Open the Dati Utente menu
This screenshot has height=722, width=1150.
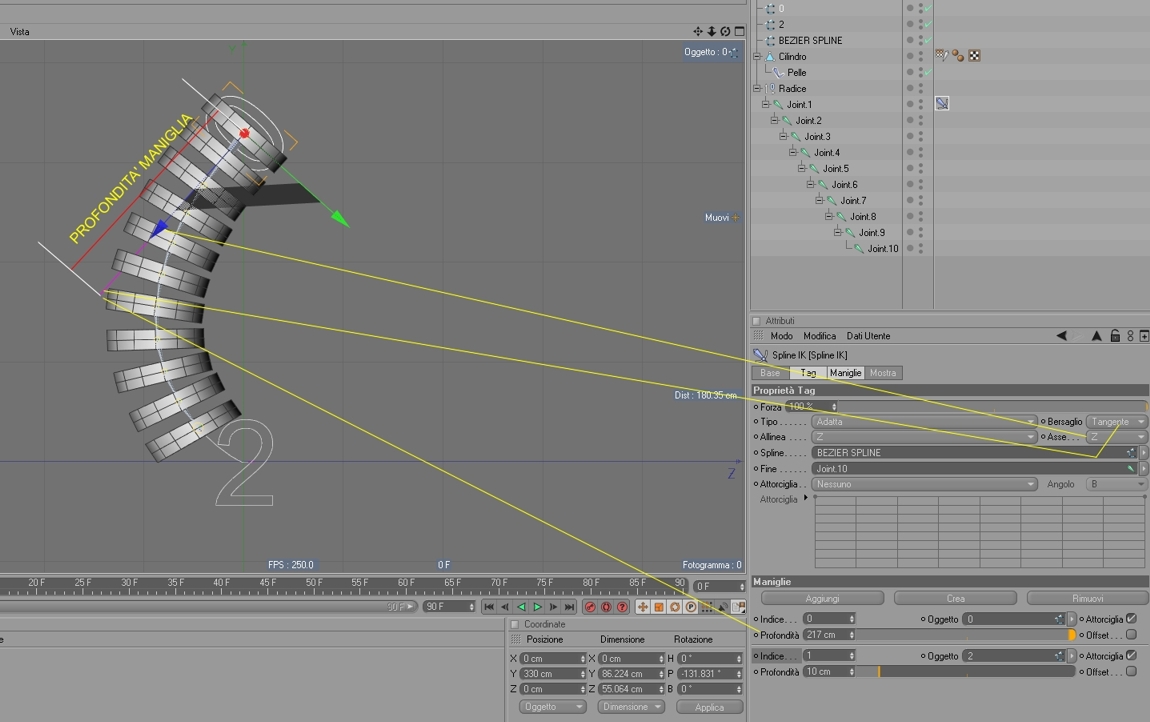[868, 336]
